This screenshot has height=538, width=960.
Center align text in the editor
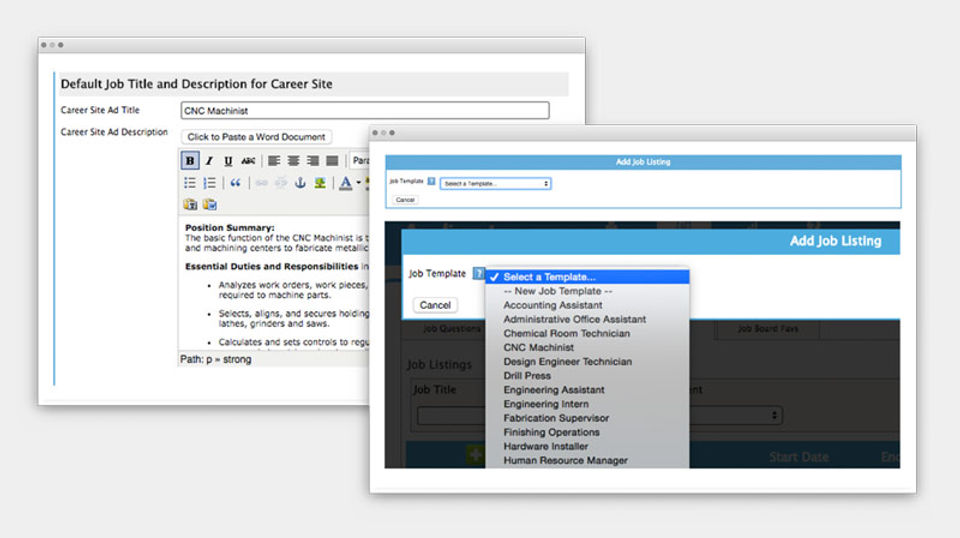click(x=293, y=160)
